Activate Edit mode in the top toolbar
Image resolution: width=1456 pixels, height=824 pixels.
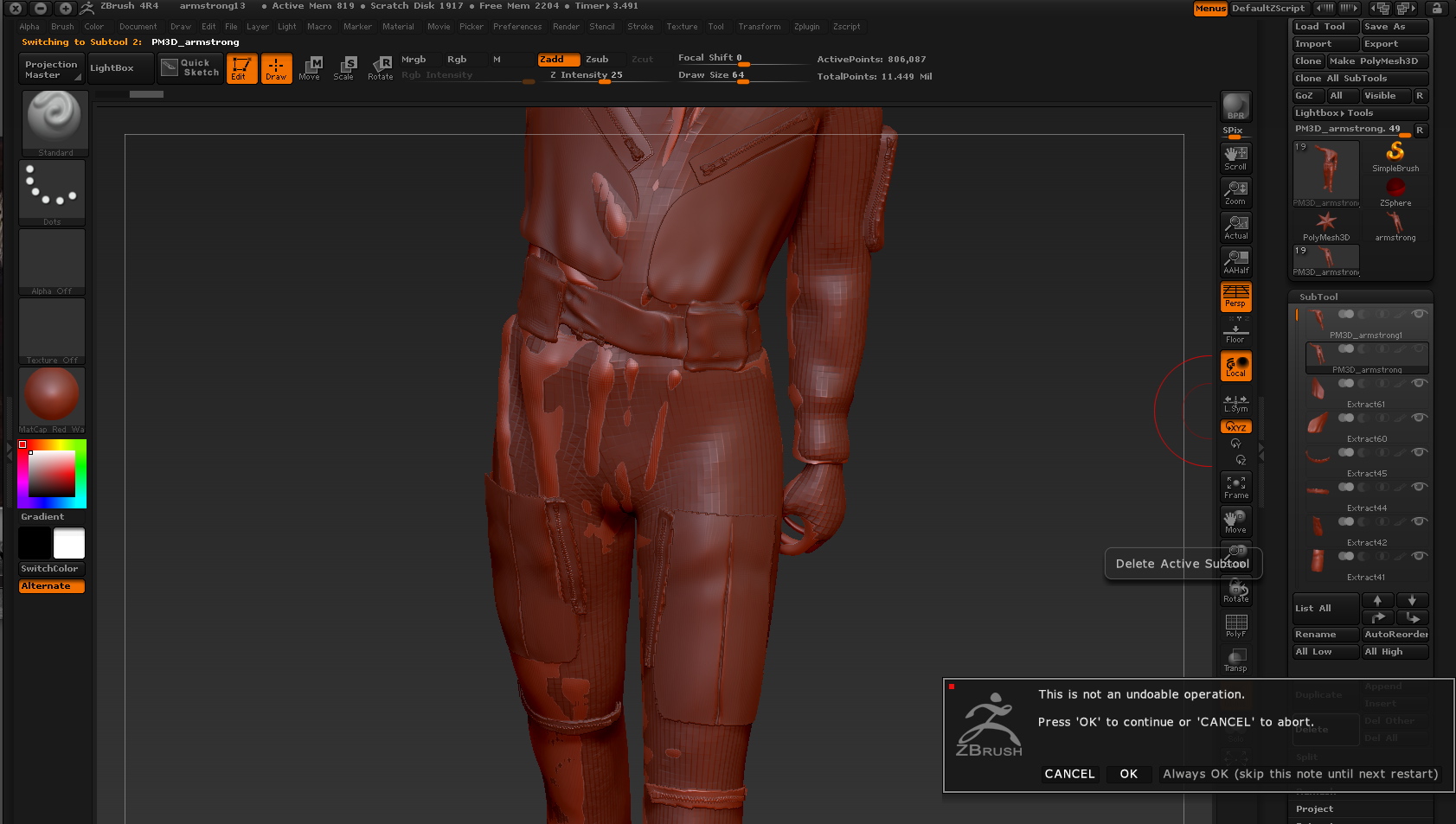coord(241,68)
